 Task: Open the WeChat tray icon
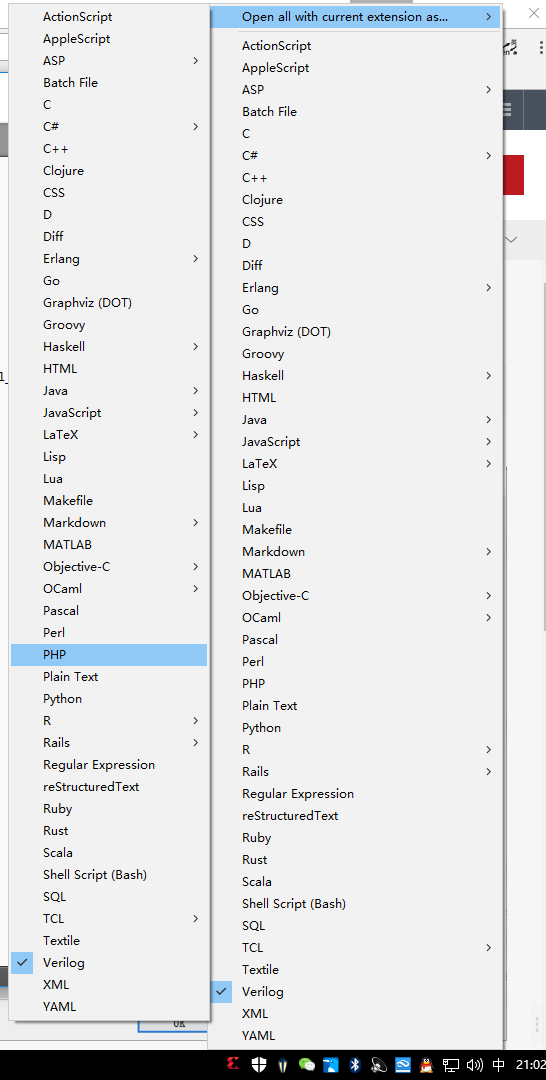(x=307, y=1065)
